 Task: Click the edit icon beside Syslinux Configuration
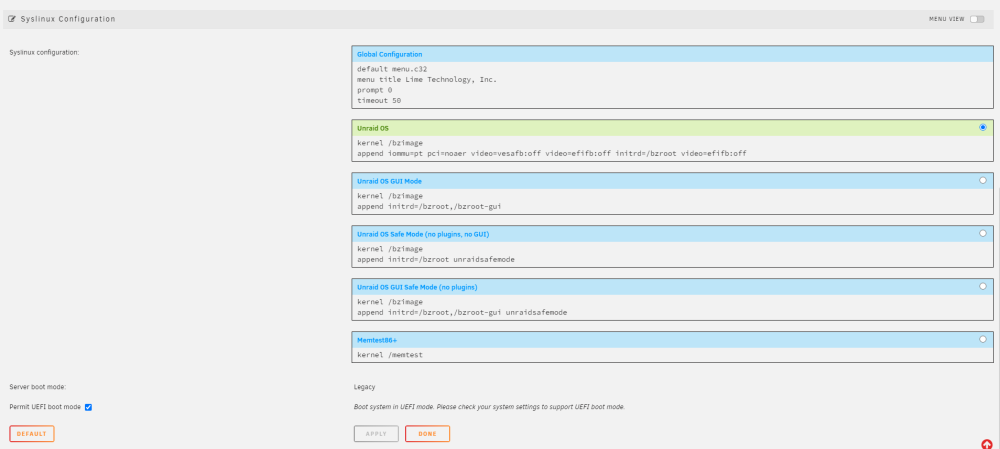coord(12,19)
